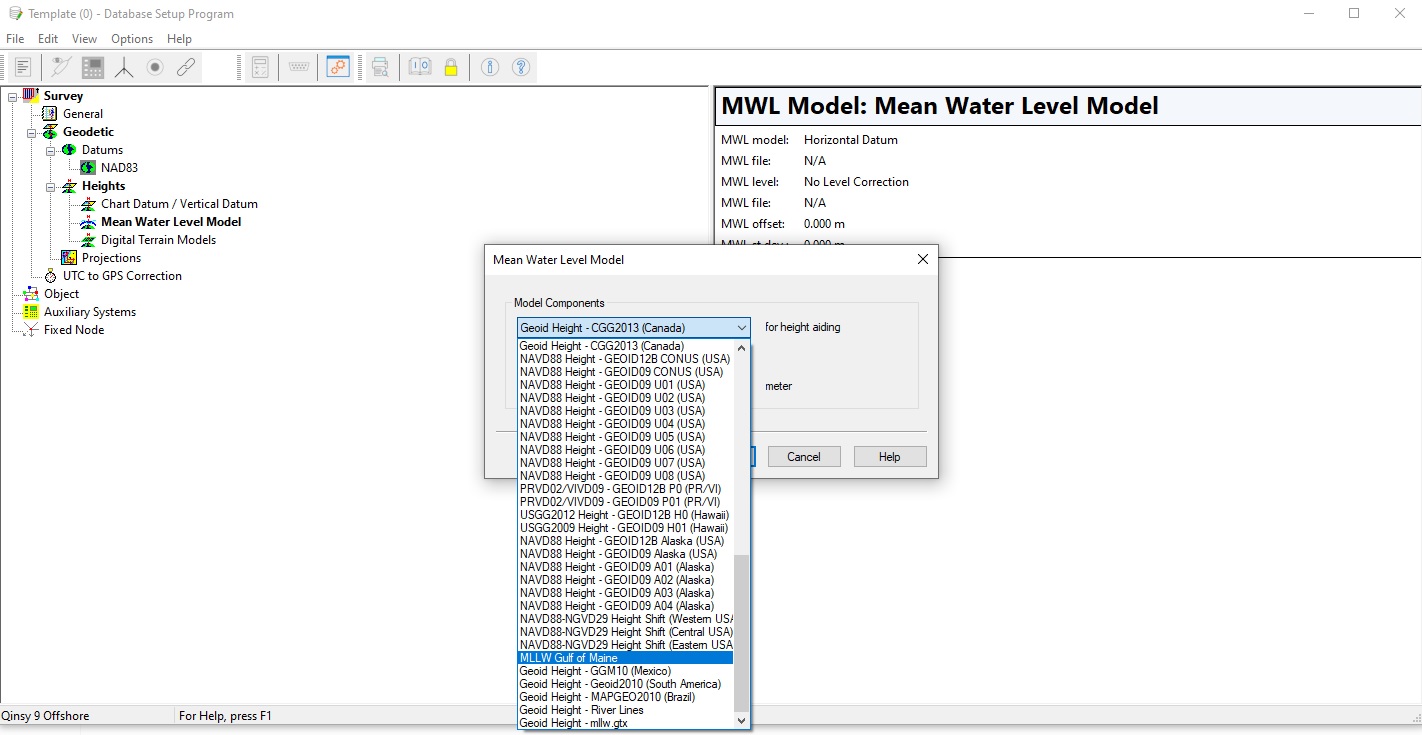1422x735 pixels.
Task: Click the gears settings toolbar icon
Action: tap(338, 67)
